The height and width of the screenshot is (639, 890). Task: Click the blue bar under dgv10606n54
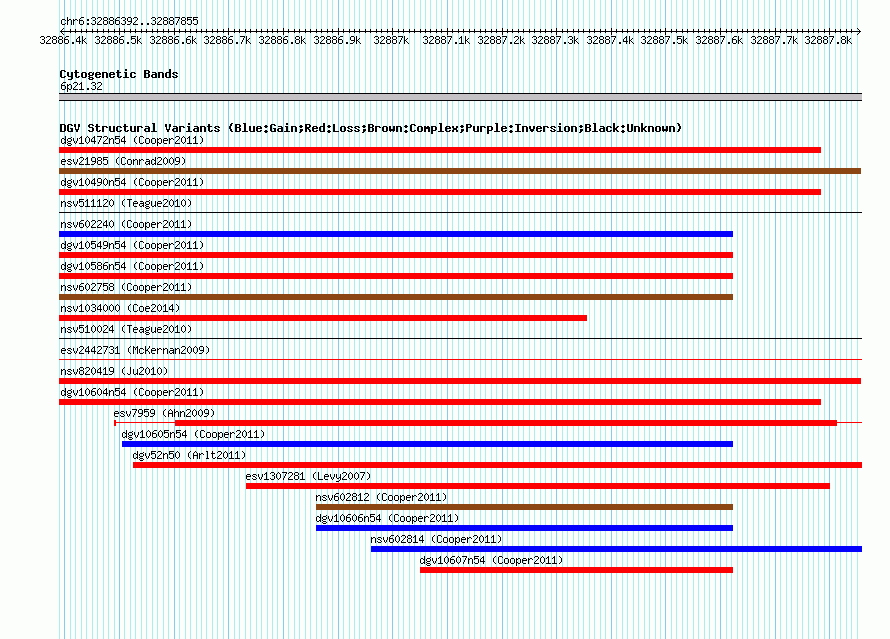tap(524, 528)
